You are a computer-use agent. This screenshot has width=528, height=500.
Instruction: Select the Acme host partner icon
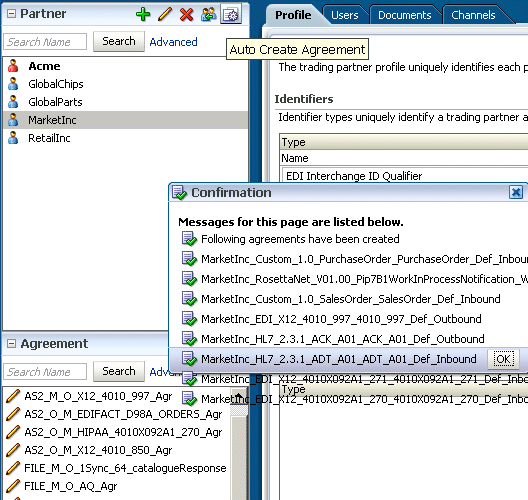(x=13, y=66)
